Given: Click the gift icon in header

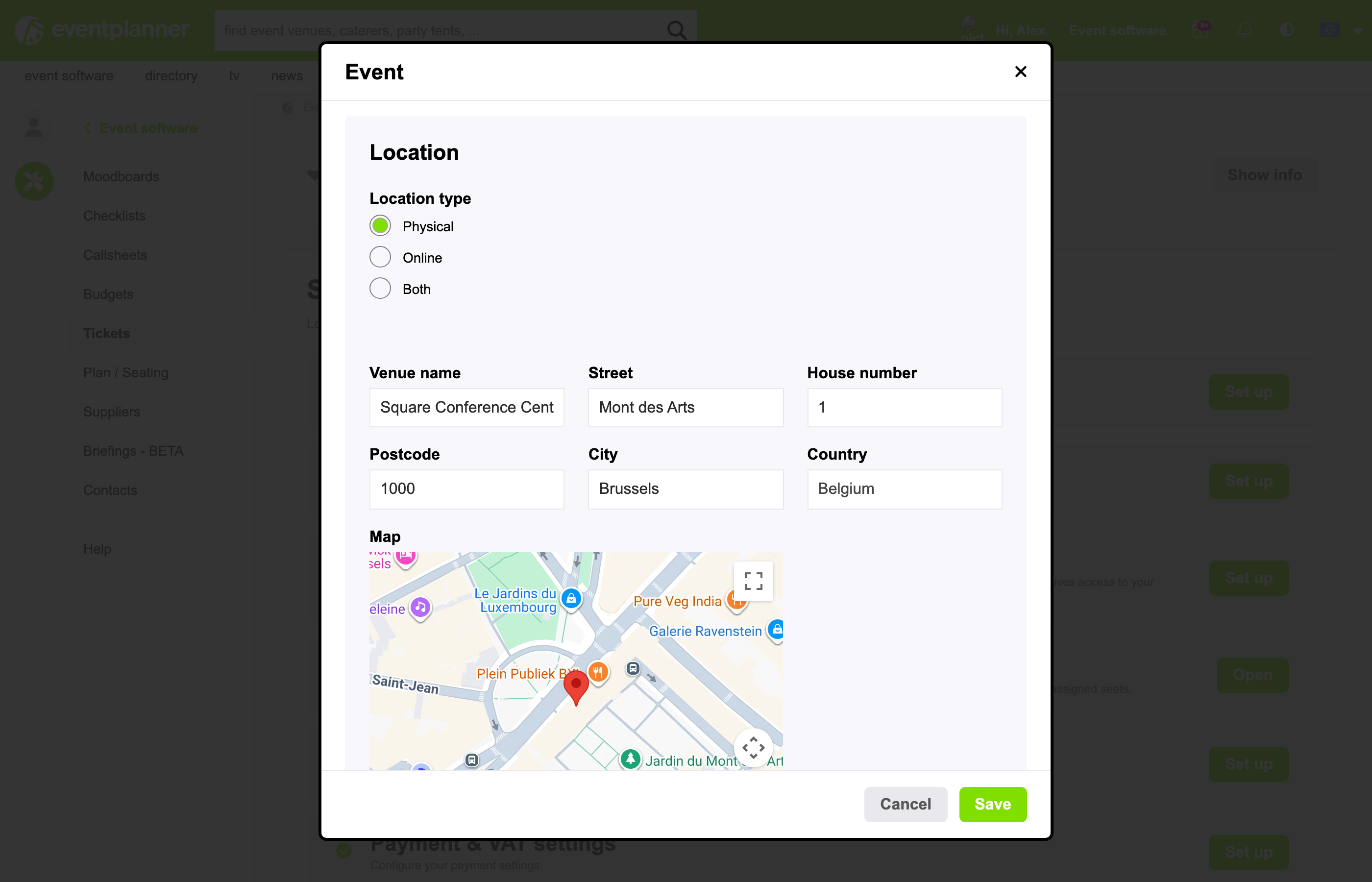Looking at the screenshot, I should tap(1201, 30).
